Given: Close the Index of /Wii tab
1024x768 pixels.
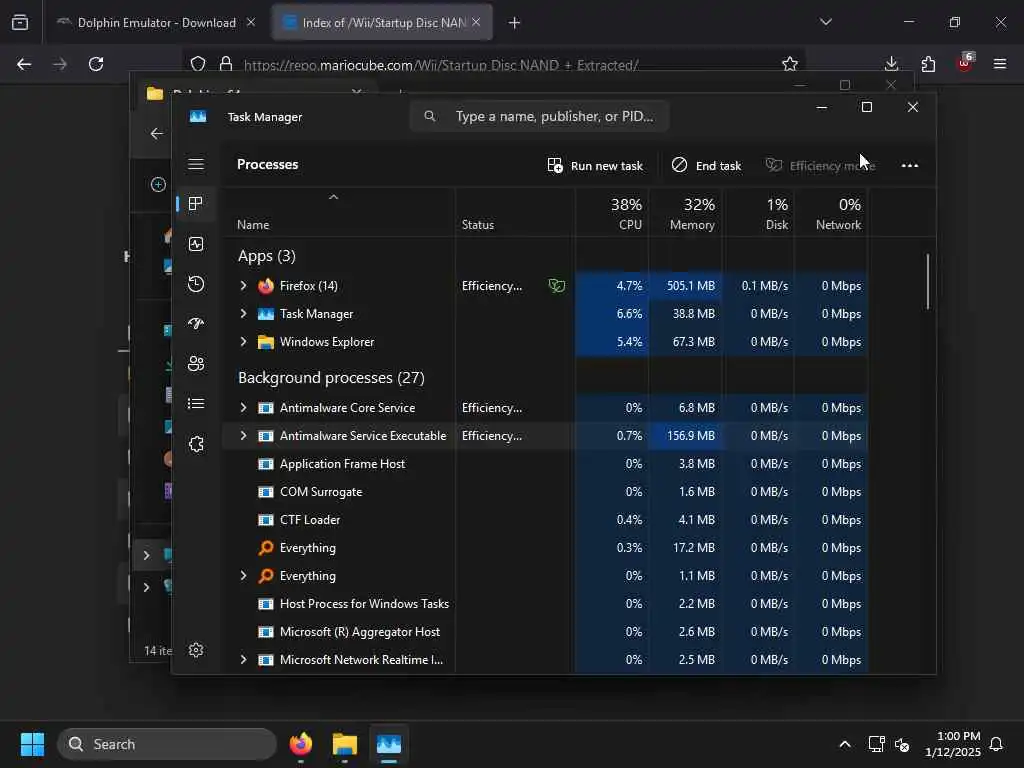Looking at the screenshot, I should (x=476, y=22).
